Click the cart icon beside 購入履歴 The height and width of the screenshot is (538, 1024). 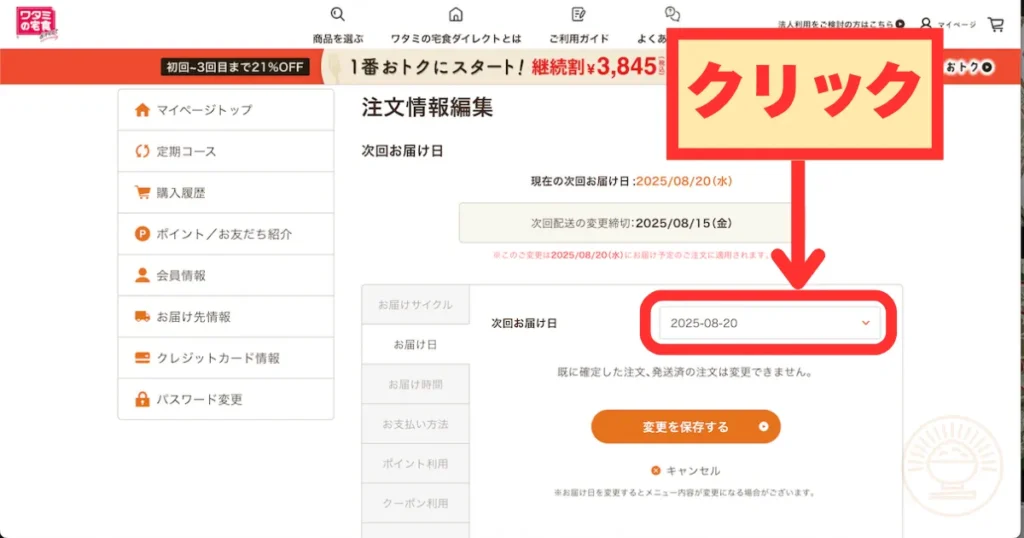[142, 192]
